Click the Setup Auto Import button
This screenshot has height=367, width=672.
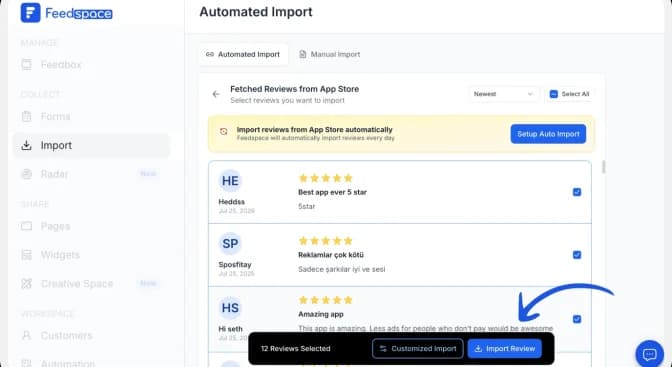tap(548, 134)
